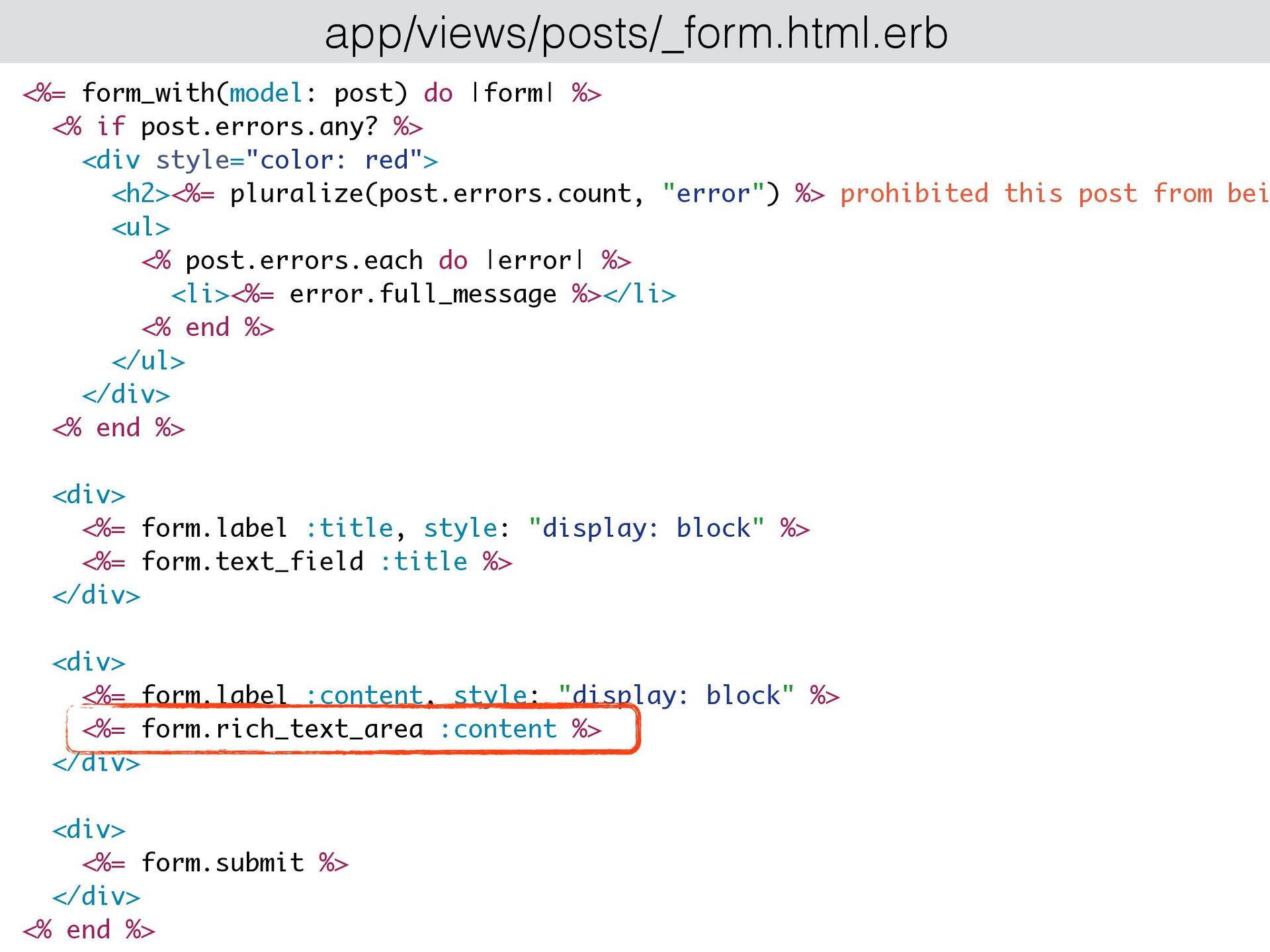
Task: Click the form.text_field :title line
Action: click(x=297, y=562)
